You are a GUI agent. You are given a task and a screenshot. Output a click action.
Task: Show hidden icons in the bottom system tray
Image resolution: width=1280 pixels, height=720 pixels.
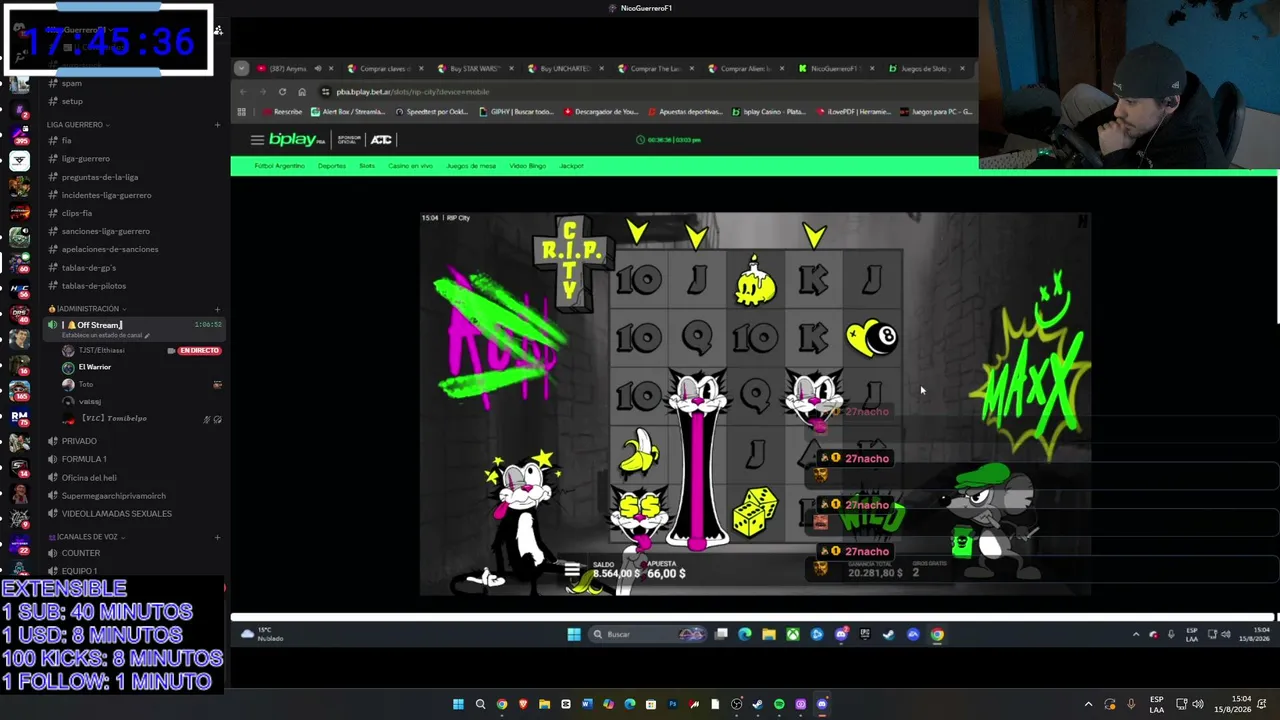click(x=1089, y=704)
